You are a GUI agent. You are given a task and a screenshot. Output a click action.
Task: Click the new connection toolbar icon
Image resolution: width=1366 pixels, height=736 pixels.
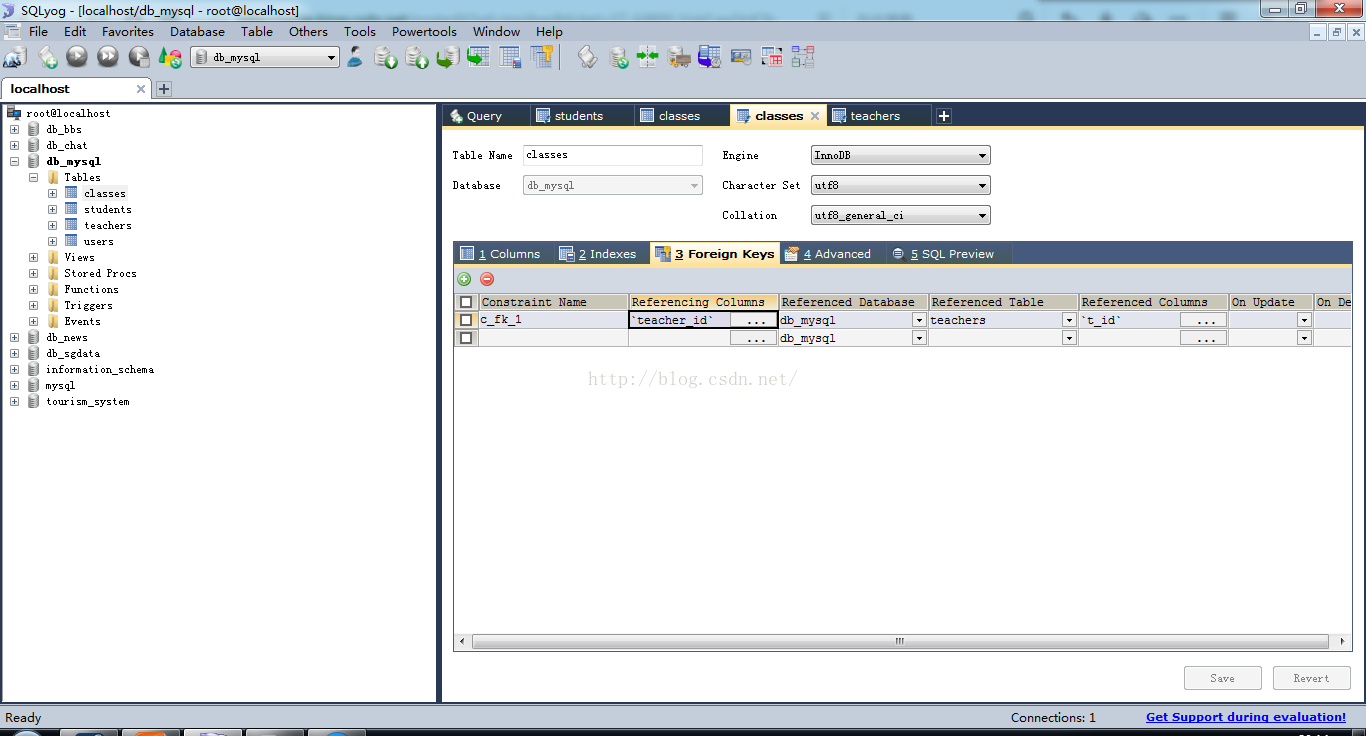pos(15,57)
